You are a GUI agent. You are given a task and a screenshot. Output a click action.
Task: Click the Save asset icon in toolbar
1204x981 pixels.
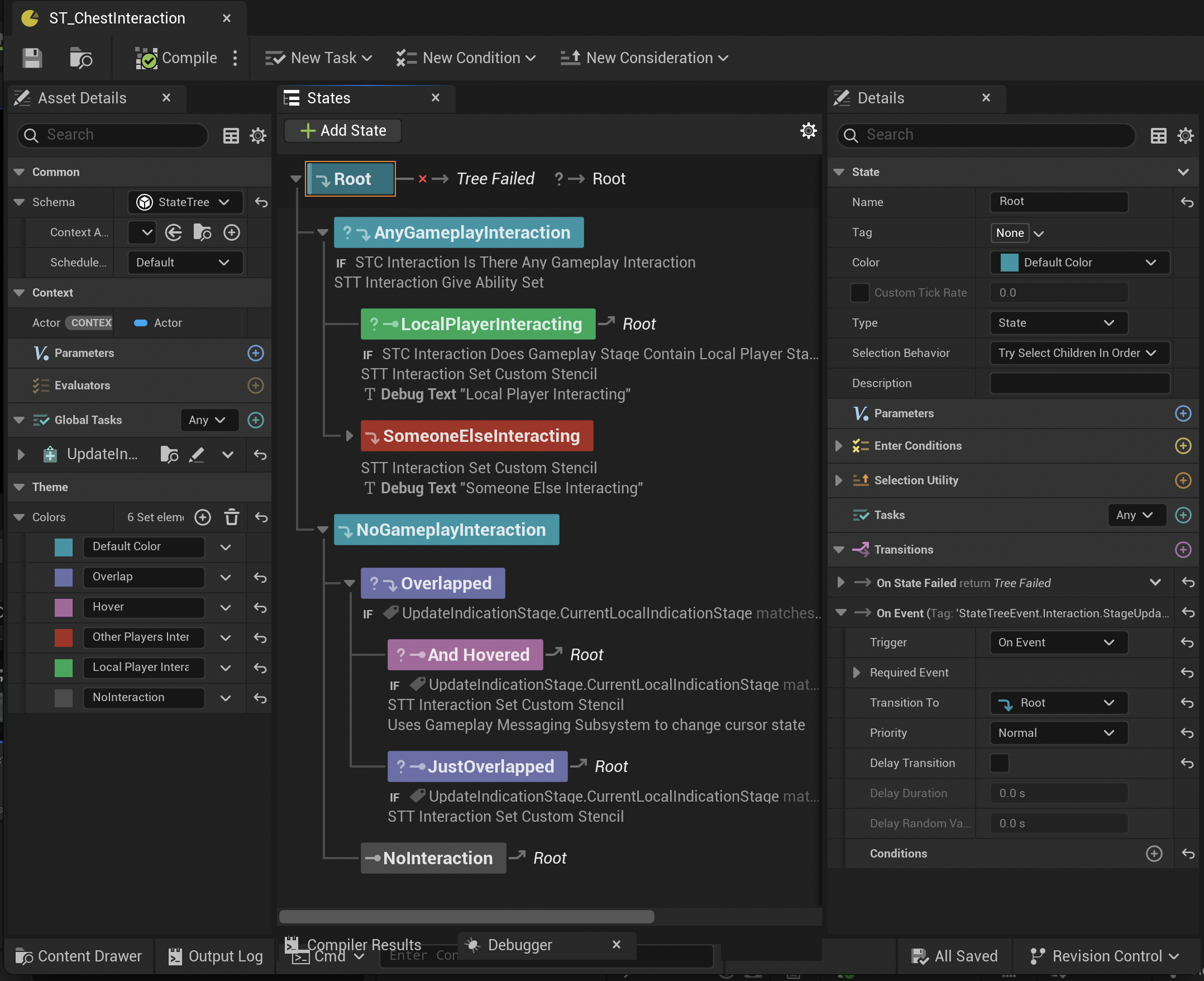coord(32,58)
